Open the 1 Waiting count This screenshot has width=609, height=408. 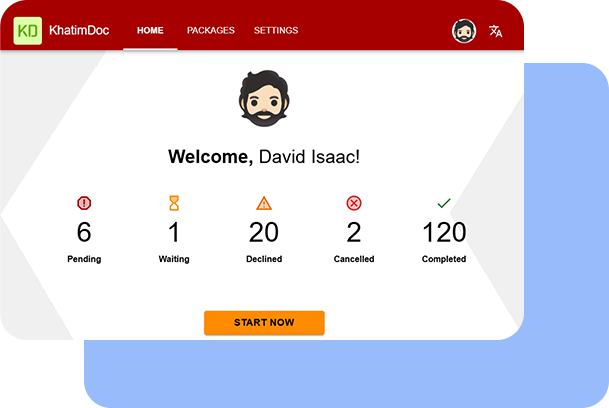point(174,232)
